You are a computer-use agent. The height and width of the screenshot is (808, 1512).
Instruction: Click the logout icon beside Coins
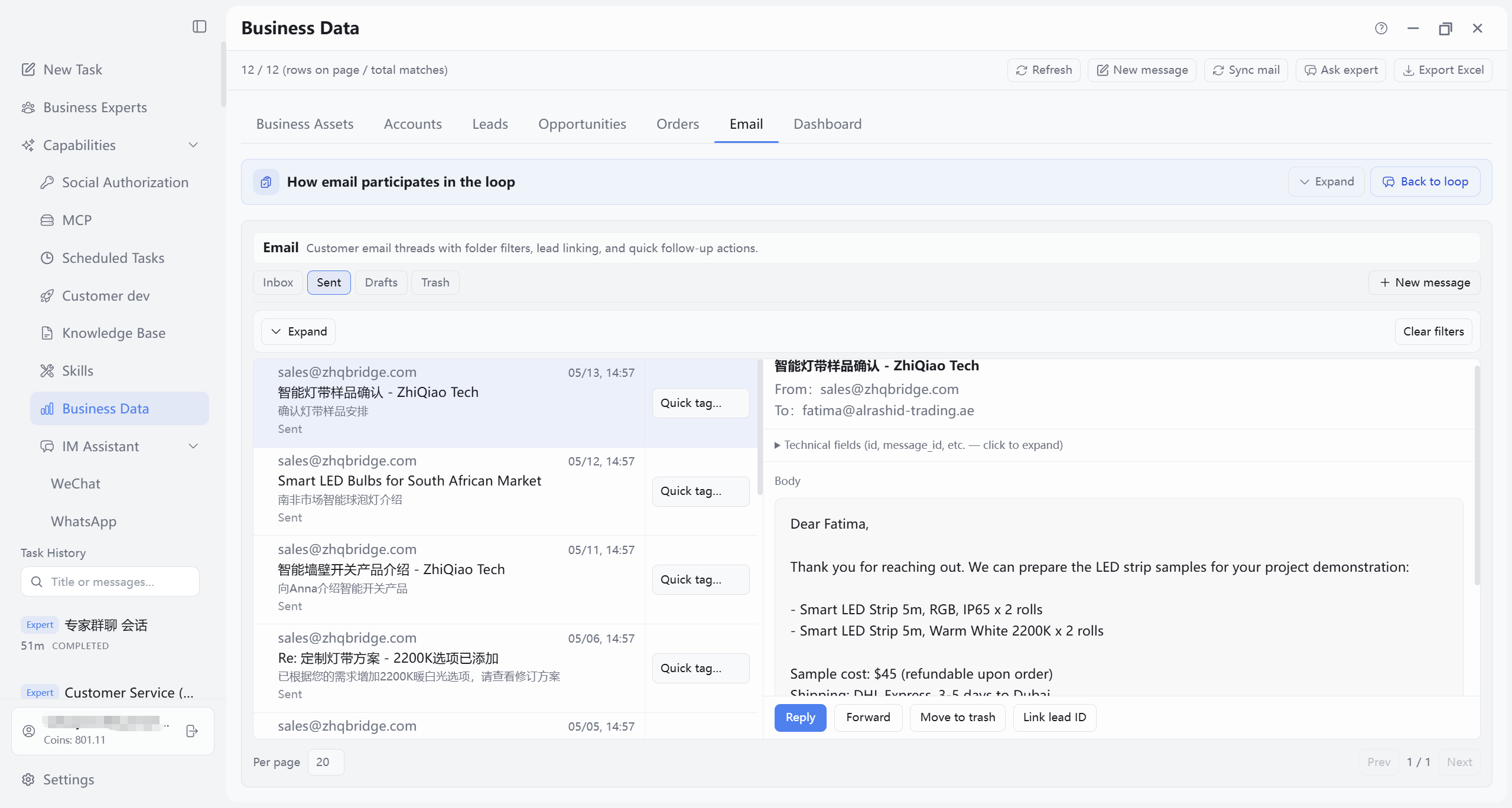coord(192,731)
